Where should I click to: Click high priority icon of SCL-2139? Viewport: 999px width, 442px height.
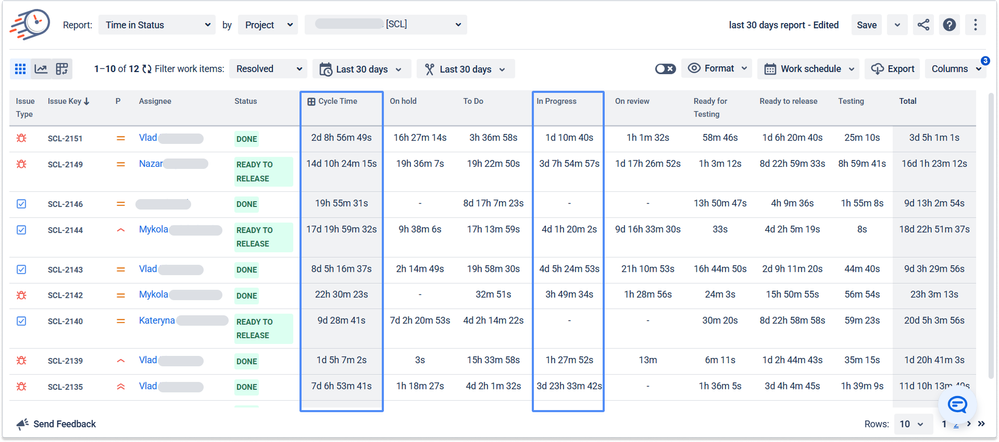pos(120,360)
